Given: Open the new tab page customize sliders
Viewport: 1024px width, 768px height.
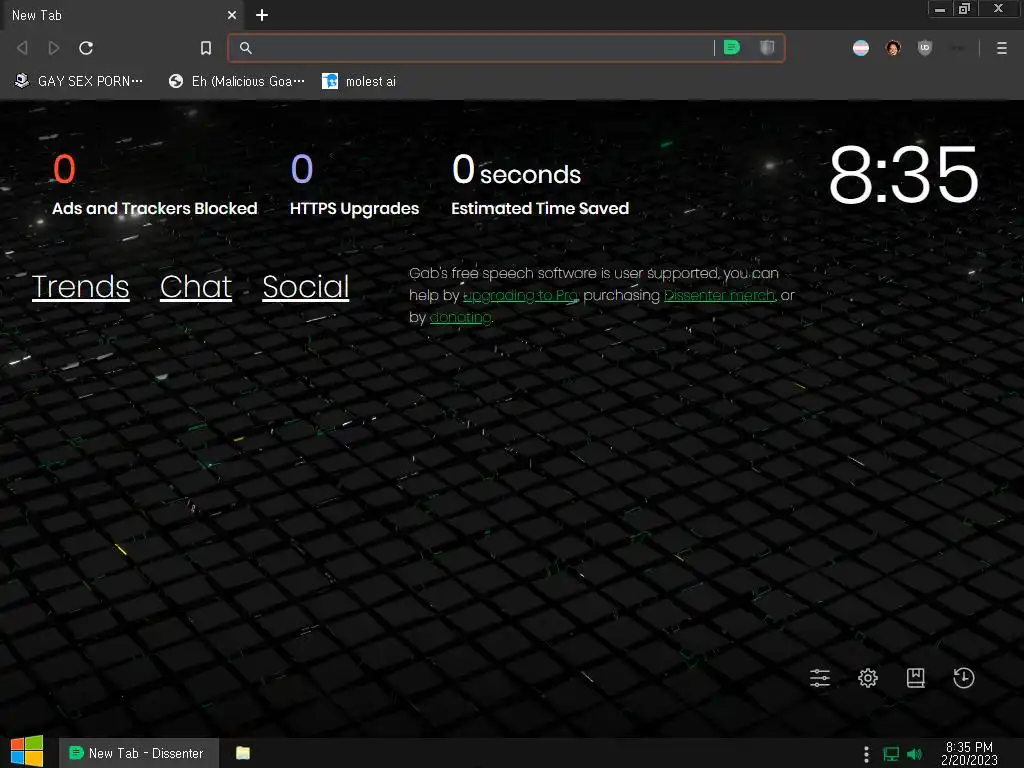Looking at the screenshot, I should 820,678.
